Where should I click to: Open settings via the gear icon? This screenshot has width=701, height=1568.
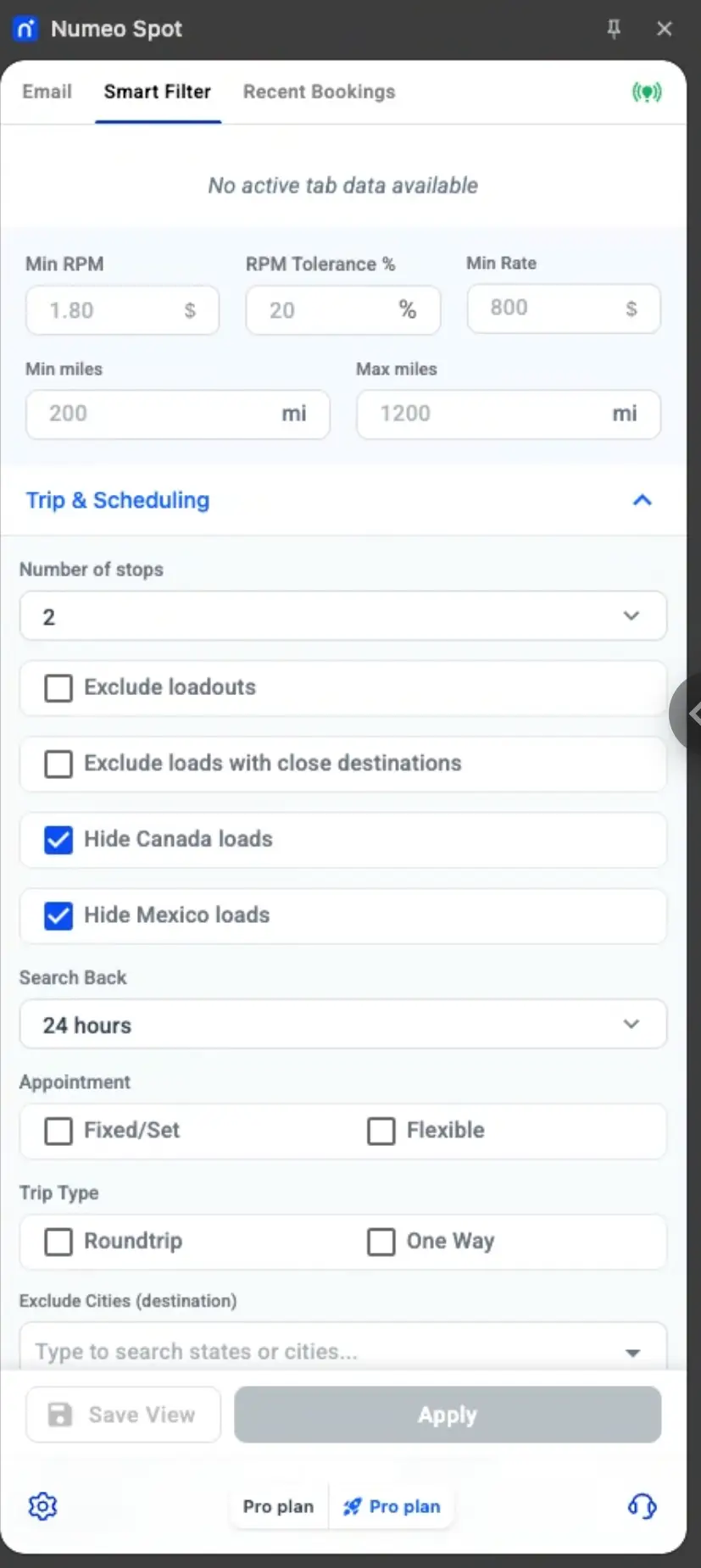tap(42, 1506)
